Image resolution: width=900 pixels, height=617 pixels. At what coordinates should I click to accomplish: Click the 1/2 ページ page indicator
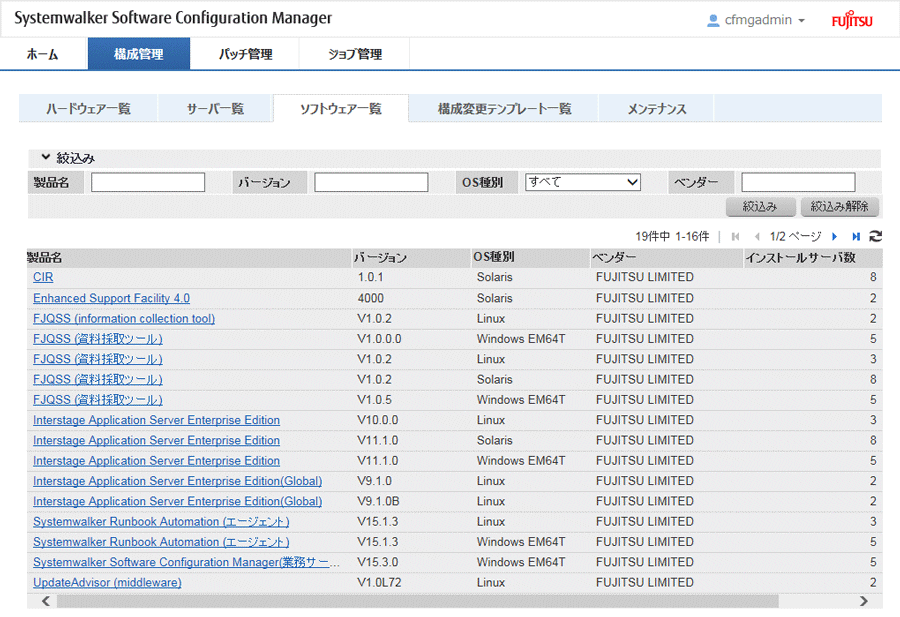click(796, 236)
